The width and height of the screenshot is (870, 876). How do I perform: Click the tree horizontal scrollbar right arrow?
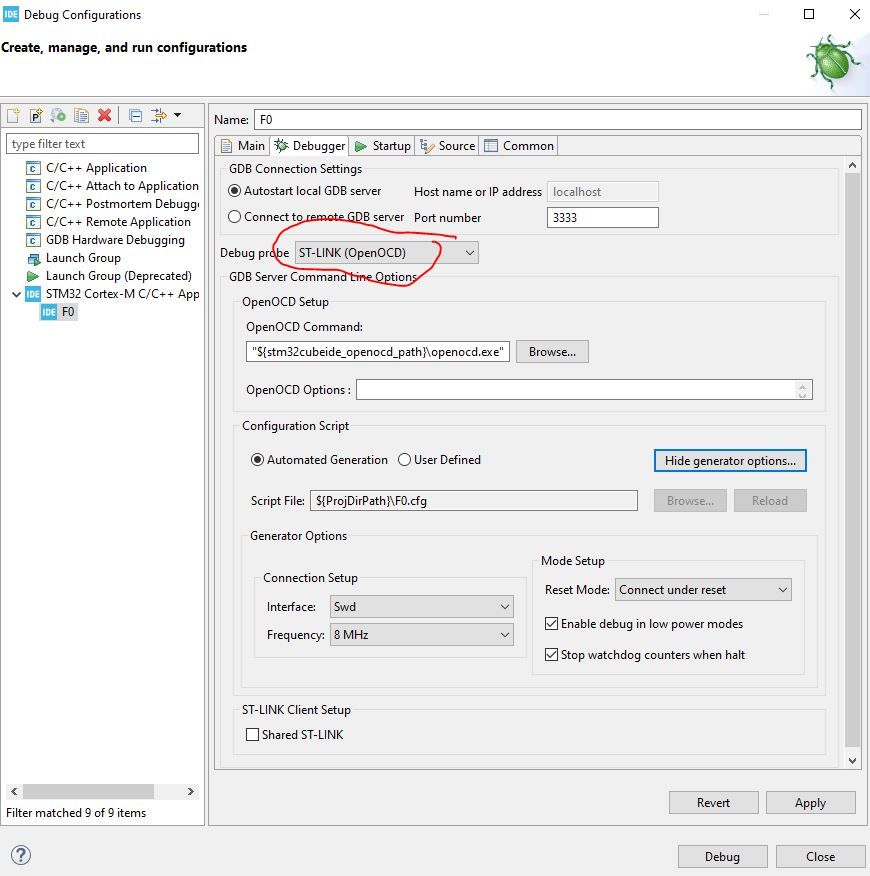[191, 791]
